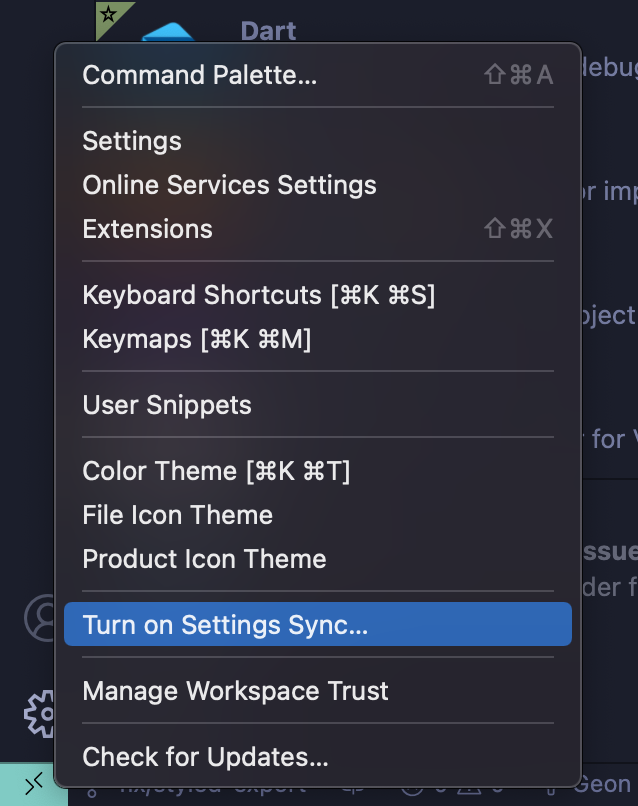Viewport: 638px width, 806px height.
Task: Turn on Settings Sync
Action: [318, 625]
